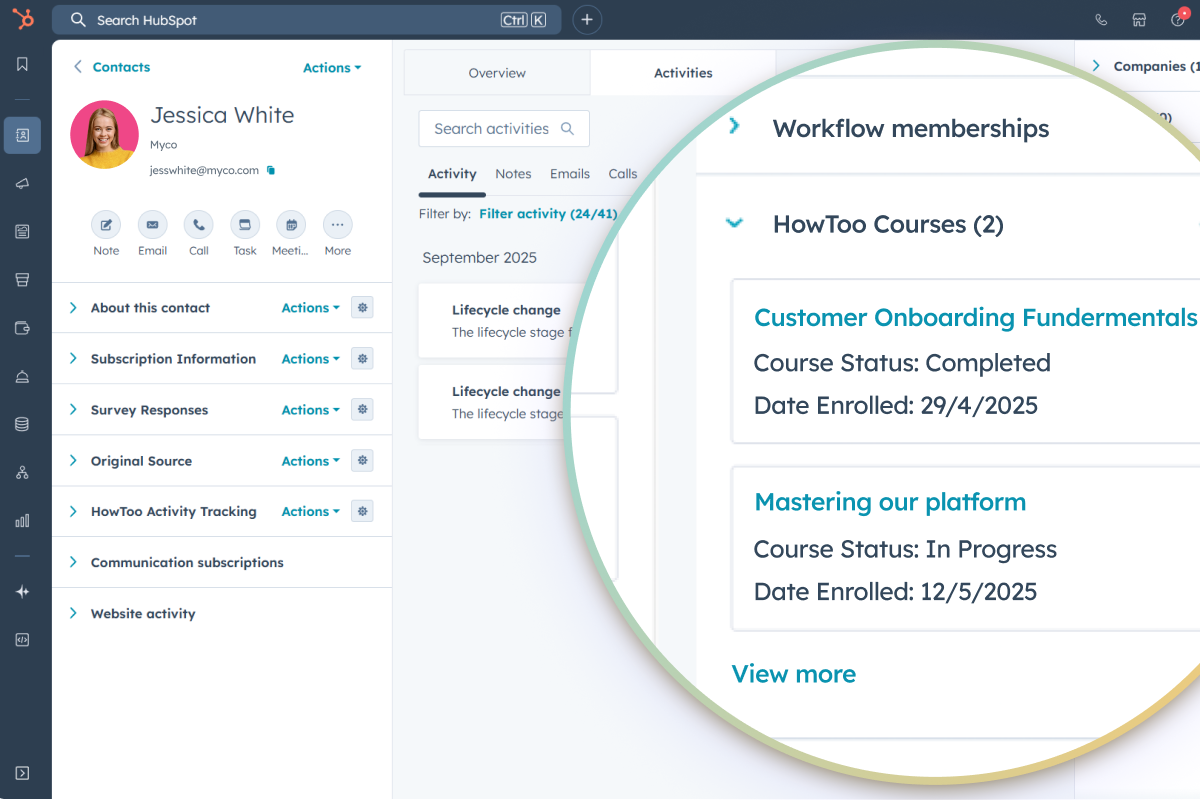Open Filter activity (24/41) link

pos(548,214)
